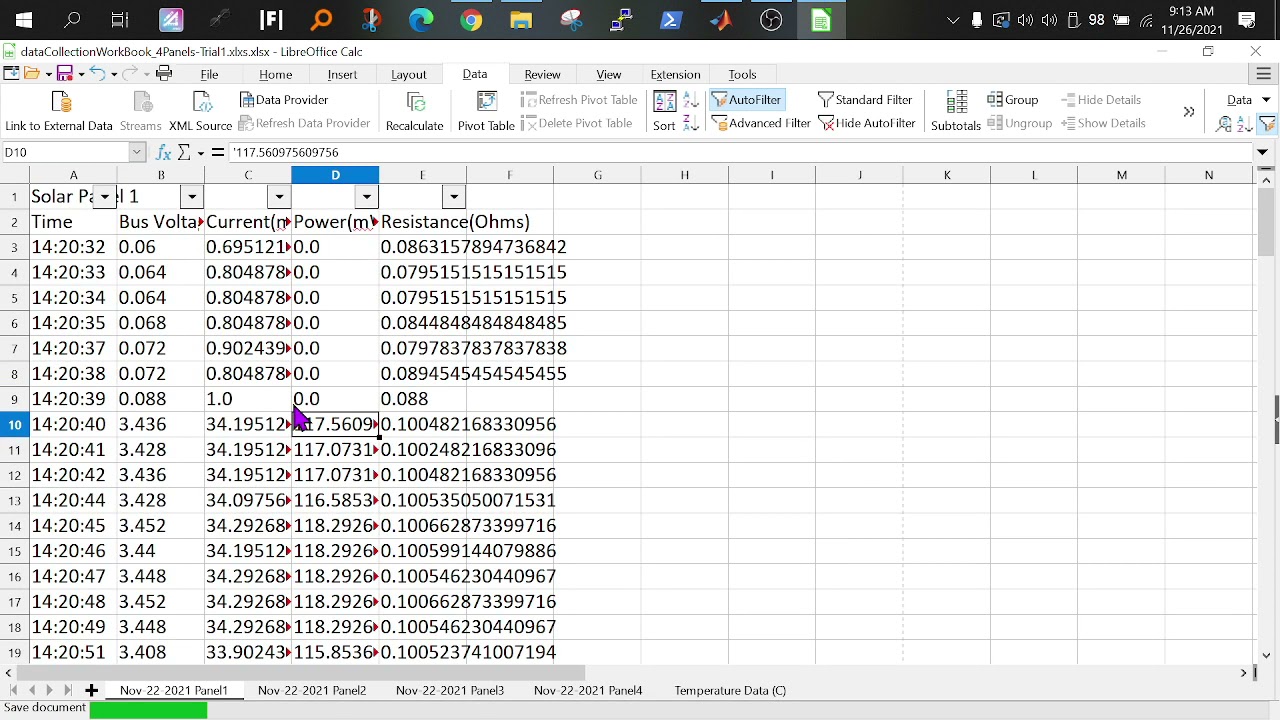The width and height of the screenshot is (1280, 720).
Task: Expand the formula bar with down arrow
Action: coord(1263,152)
